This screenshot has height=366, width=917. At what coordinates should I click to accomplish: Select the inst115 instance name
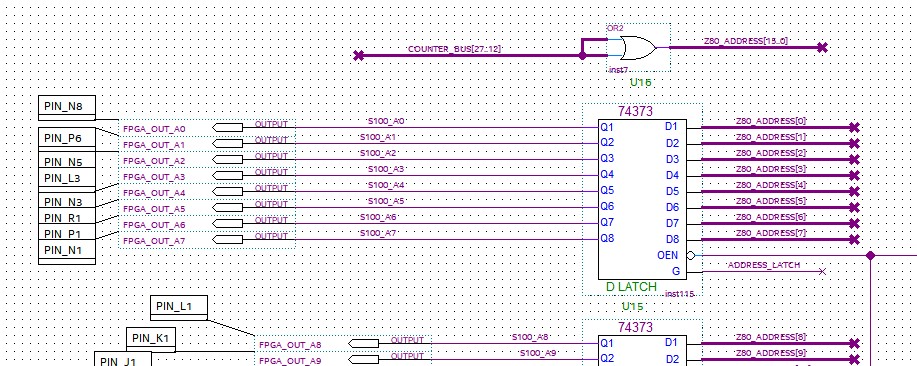coord(680,294)
